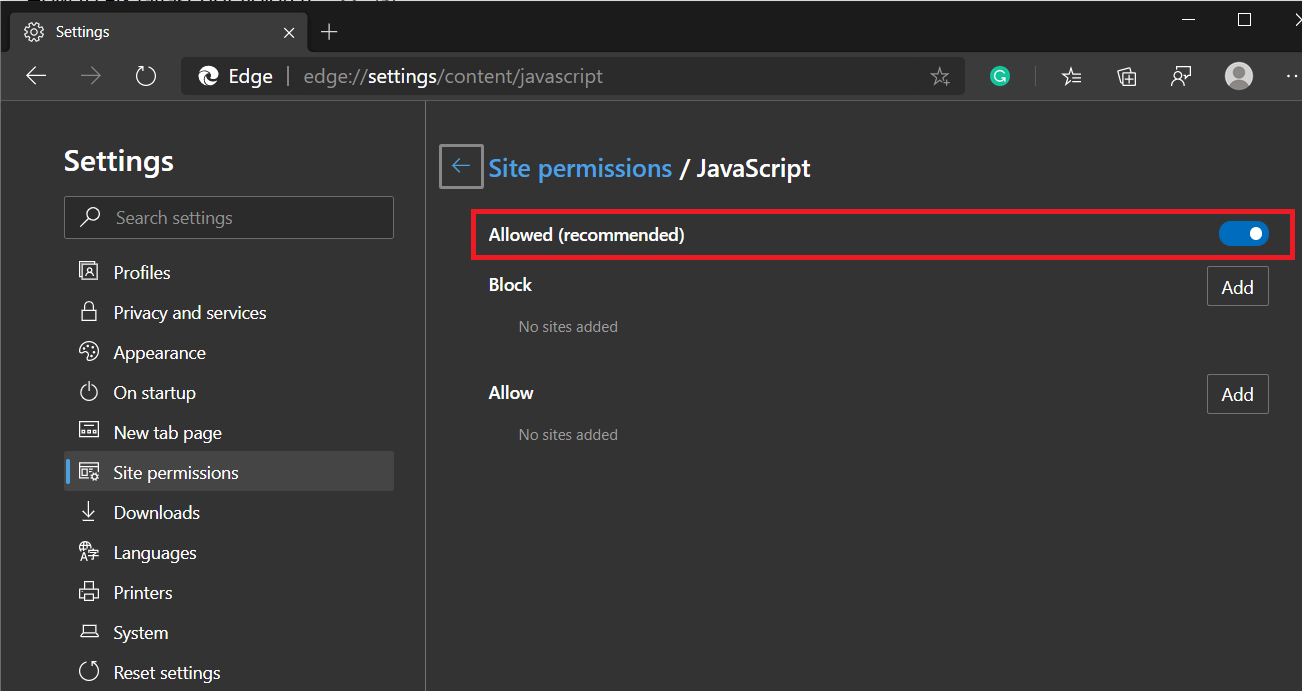Open the Collections icon
The width and height of the screenshot is (1302, 691).
coord(1127,76)
